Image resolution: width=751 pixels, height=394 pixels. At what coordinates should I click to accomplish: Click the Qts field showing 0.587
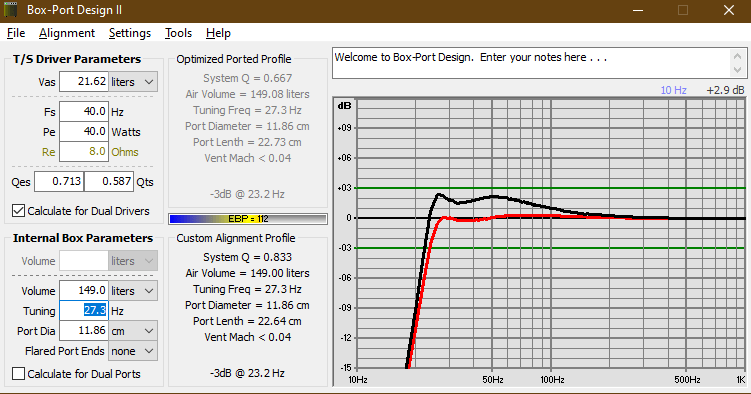coord(109,182)
